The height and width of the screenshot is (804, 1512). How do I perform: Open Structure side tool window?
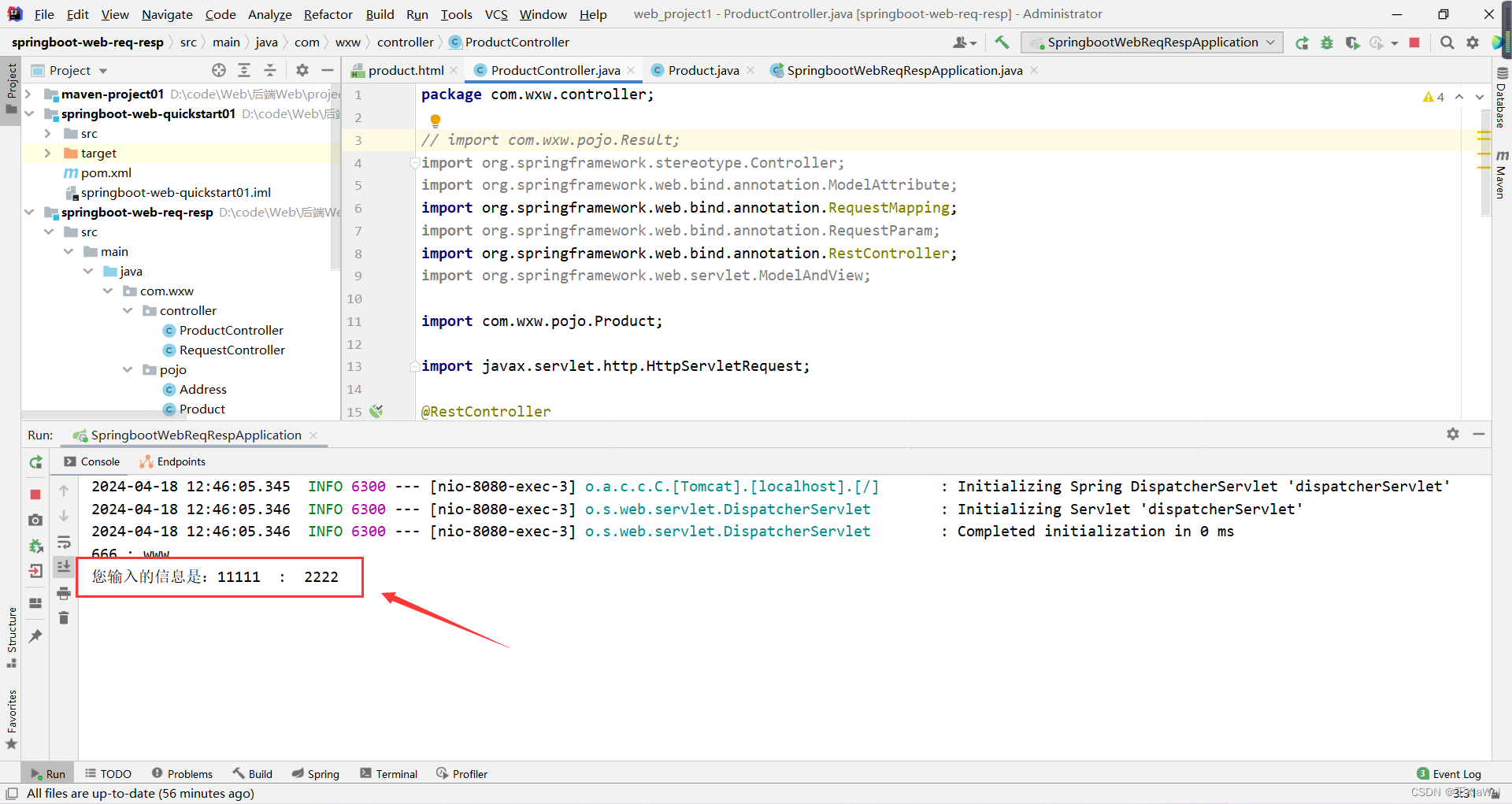[x=11, y=637]
